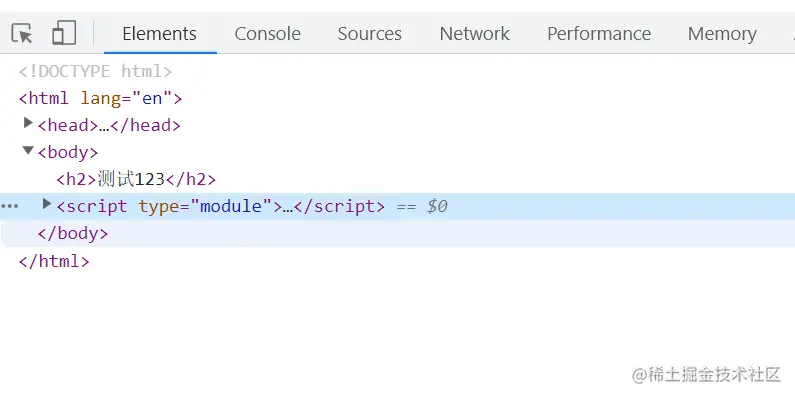Viewport: 795px width, 398px height.
Task: Select the <head>…</head> node
Action: click(109, 125)
